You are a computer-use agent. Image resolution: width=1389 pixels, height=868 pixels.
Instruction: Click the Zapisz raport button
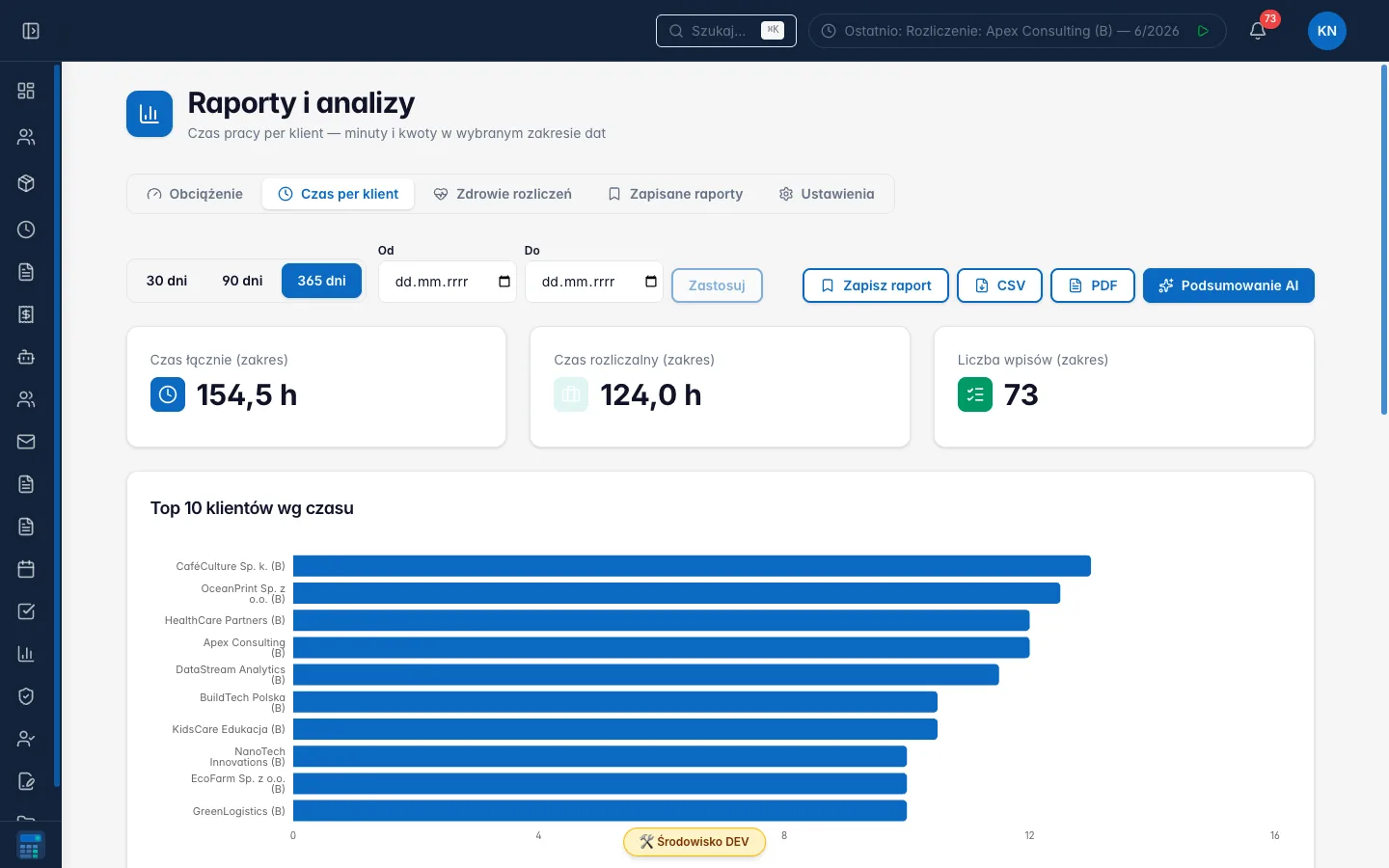click(876, 285)
